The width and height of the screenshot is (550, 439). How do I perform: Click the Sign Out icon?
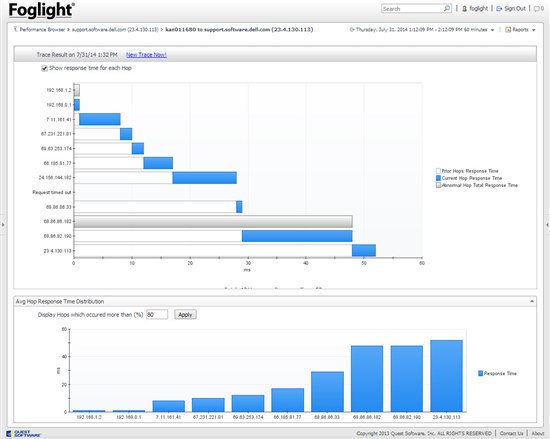pyautogui.click(x=499, y=9)
